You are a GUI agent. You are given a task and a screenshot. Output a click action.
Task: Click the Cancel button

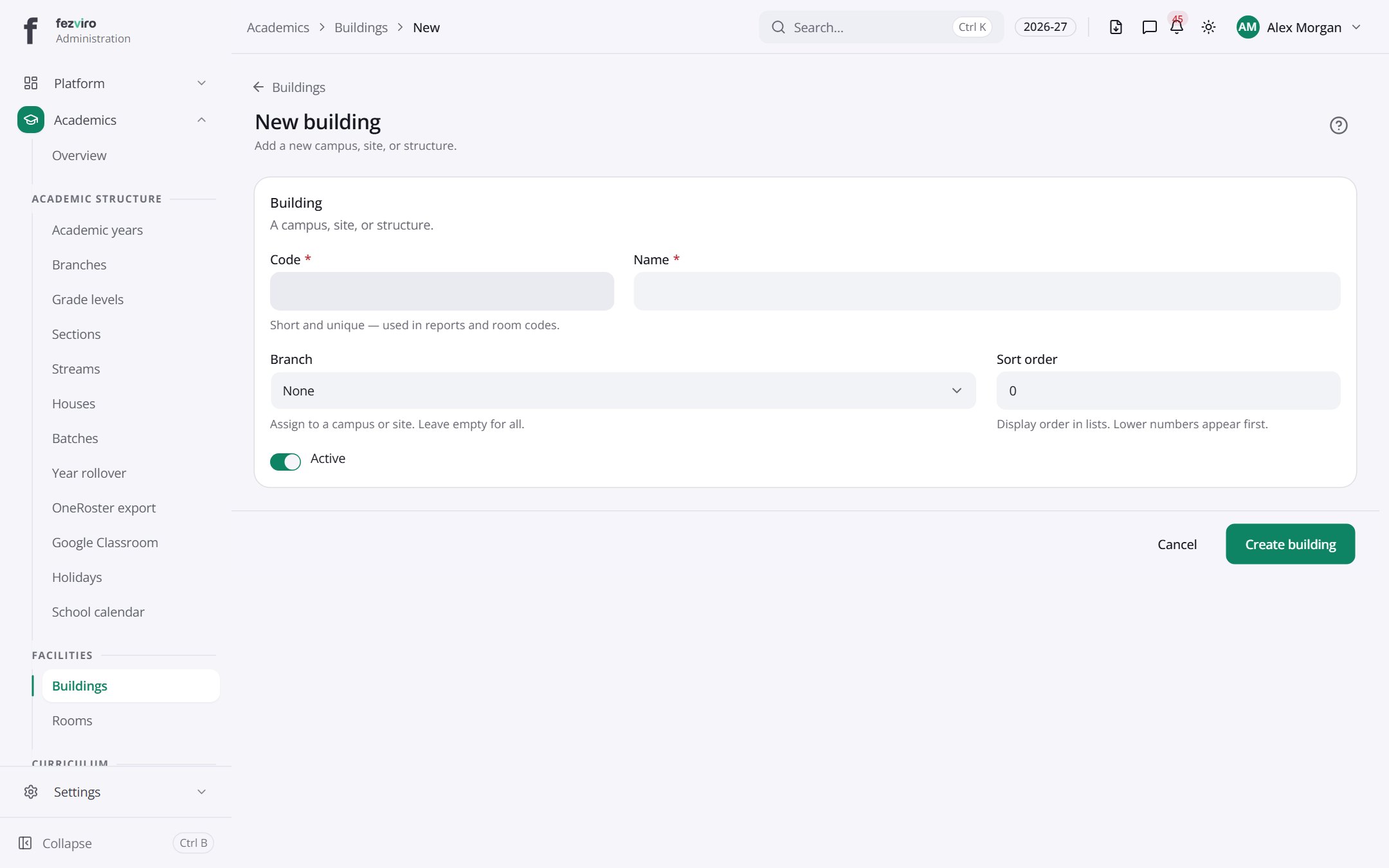1177,544
